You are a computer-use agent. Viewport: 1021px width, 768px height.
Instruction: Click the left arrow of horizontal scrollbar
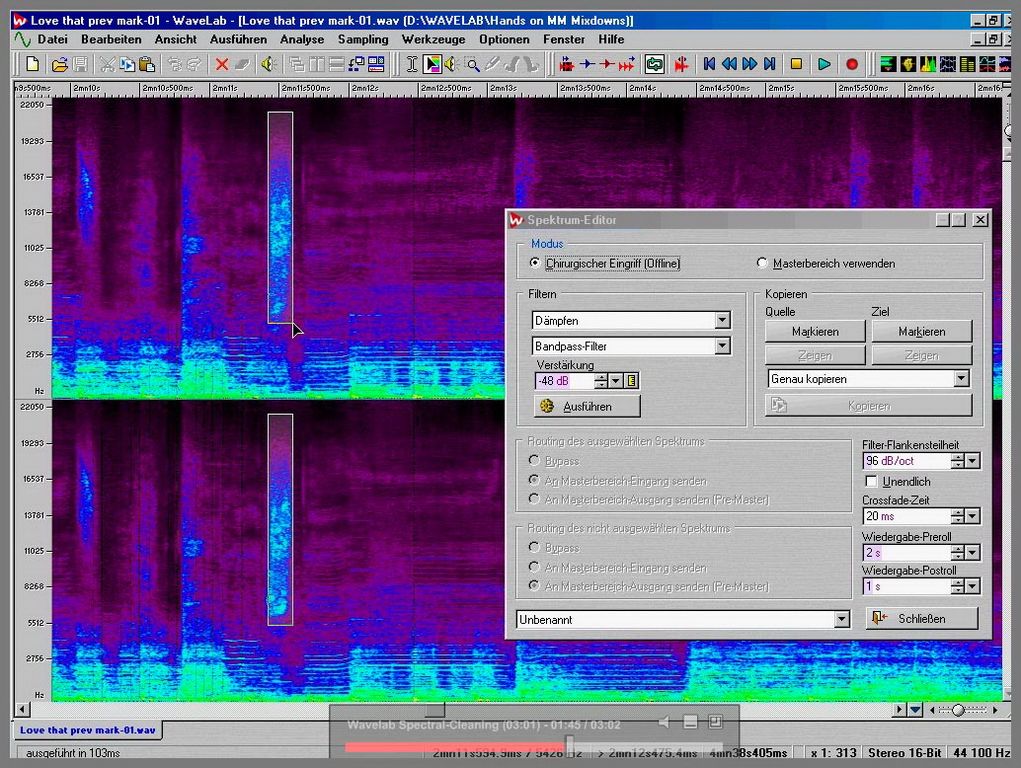tap(23, 709)
